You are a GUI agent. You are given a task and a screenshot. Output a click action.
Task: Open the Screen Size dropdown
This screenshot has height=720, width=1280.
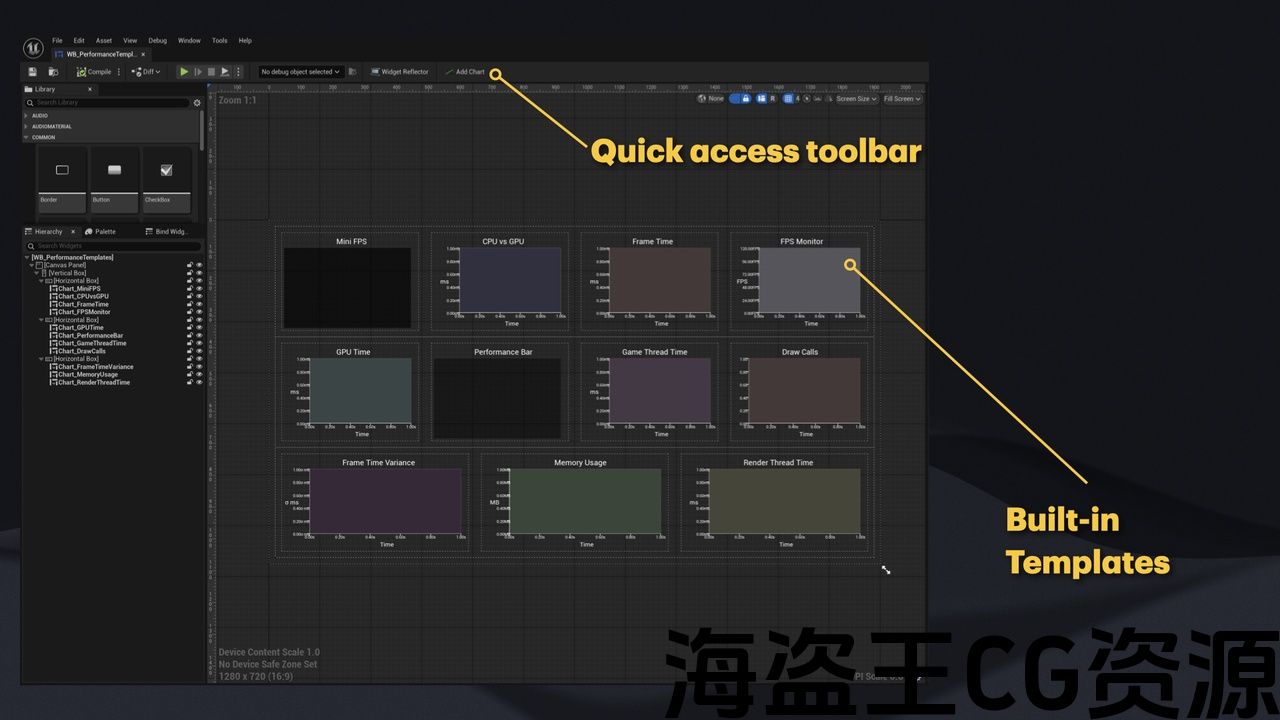[x=856, y=99]
